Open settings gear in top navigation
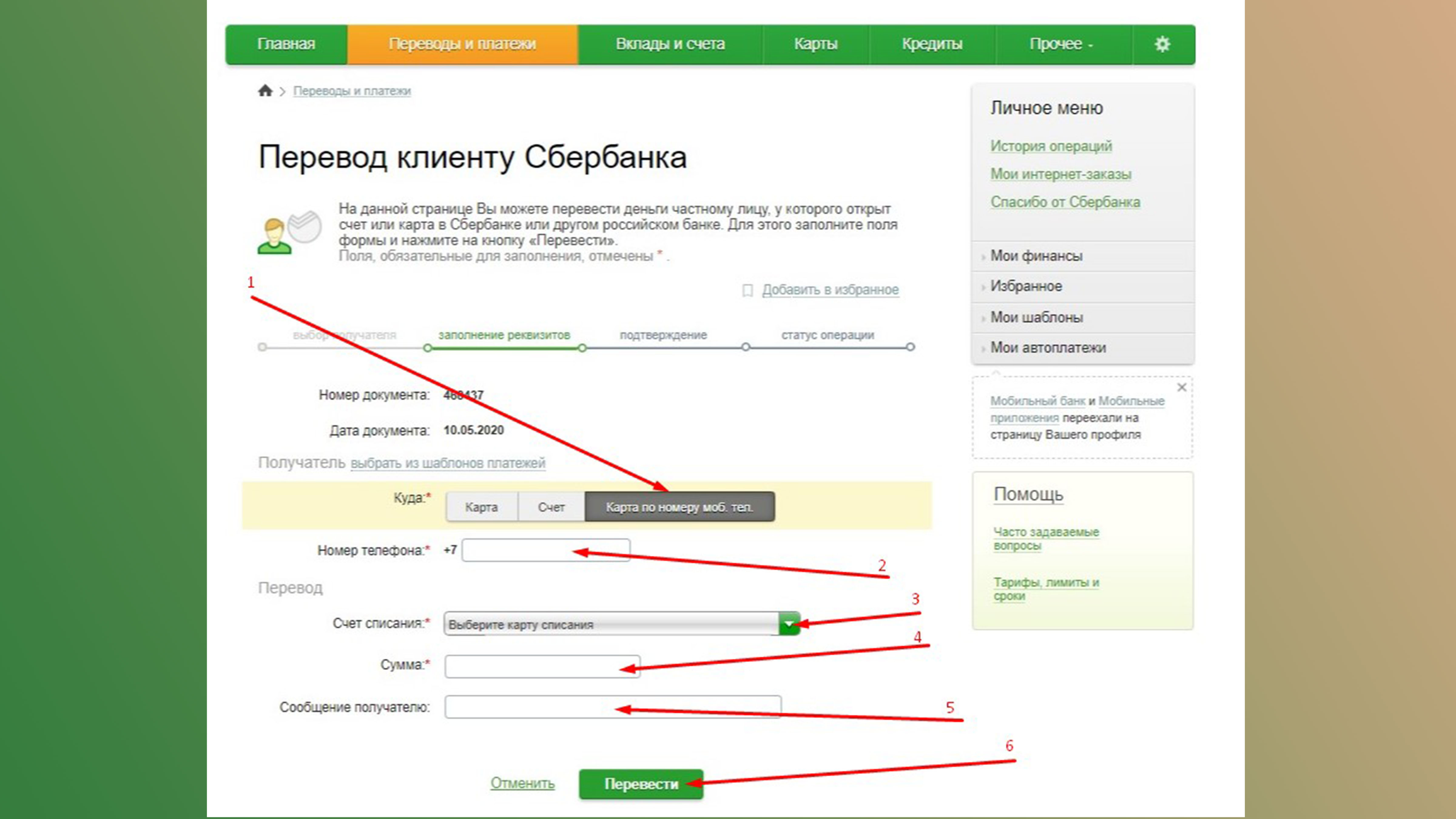 coord(1162,44)
